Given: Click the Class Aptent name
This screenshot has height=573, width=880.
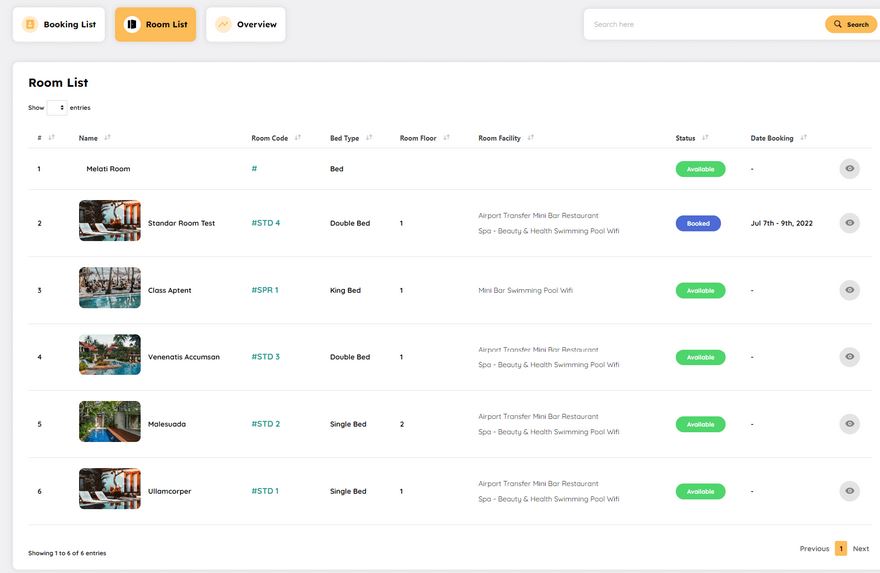Looking at the screenshot, I should [169, 291].
